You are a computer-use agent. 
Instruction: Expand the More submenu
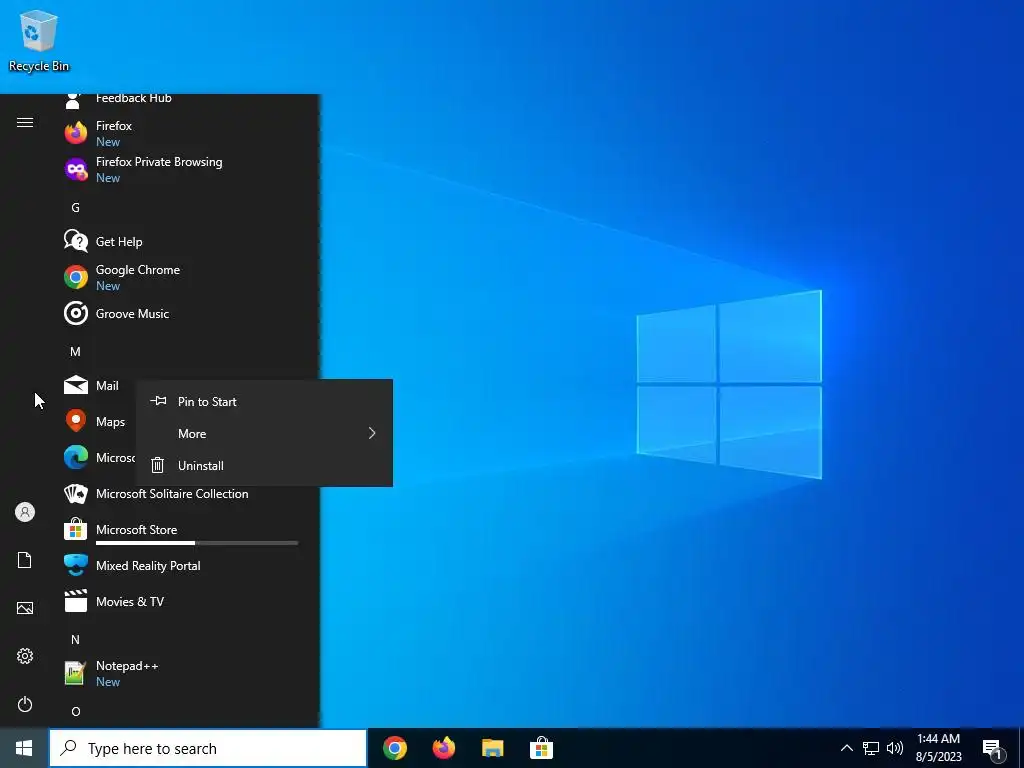pos(264,434)
